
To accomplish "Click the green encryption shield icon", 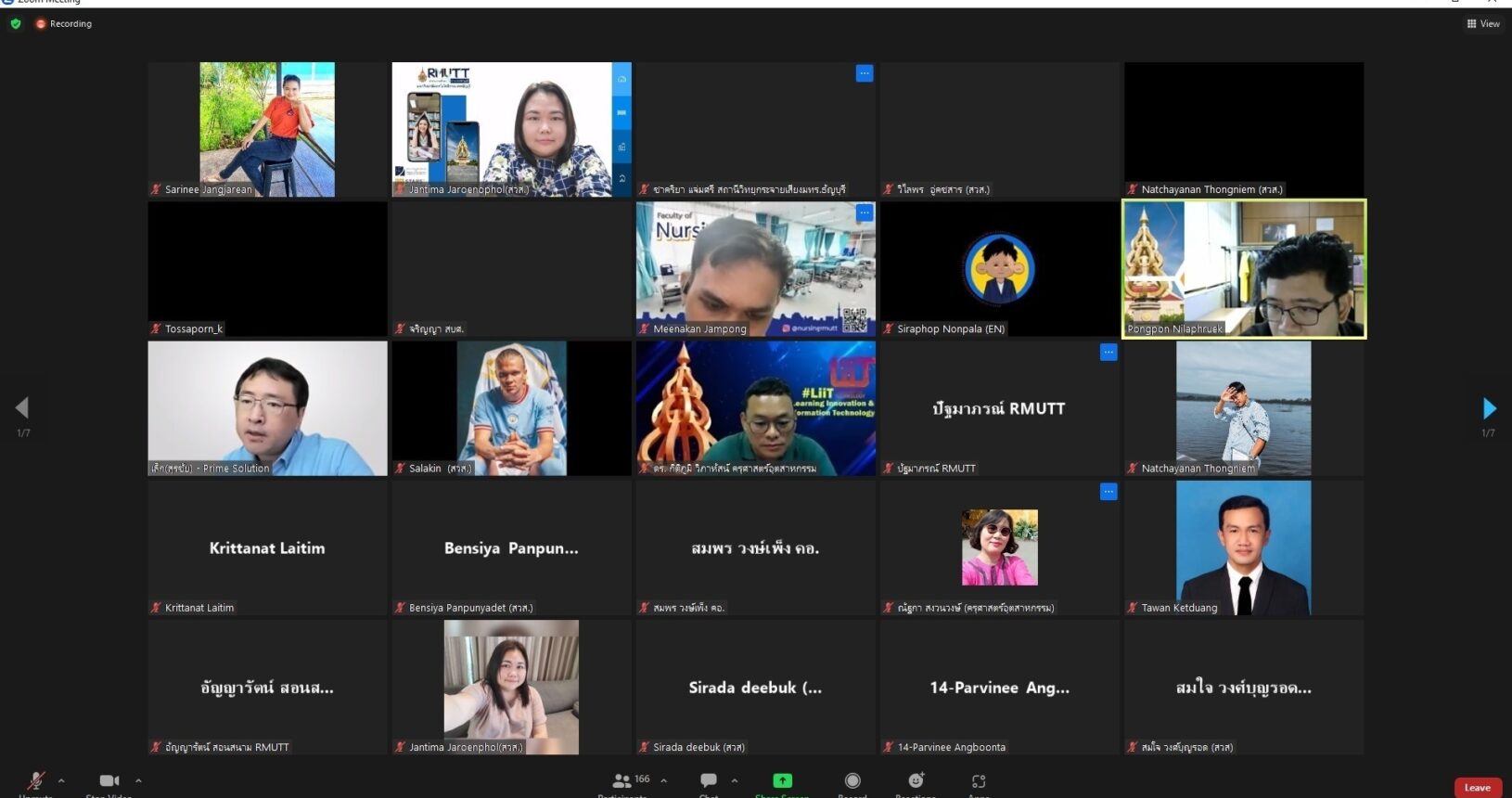I will pyautogui.click(x=16, y=24).
